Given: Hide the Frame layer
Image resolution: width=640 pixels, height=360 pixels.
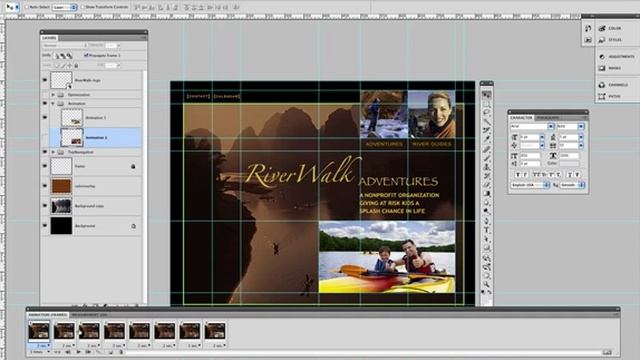Looking at the screenshot, I should pos(45,166).
